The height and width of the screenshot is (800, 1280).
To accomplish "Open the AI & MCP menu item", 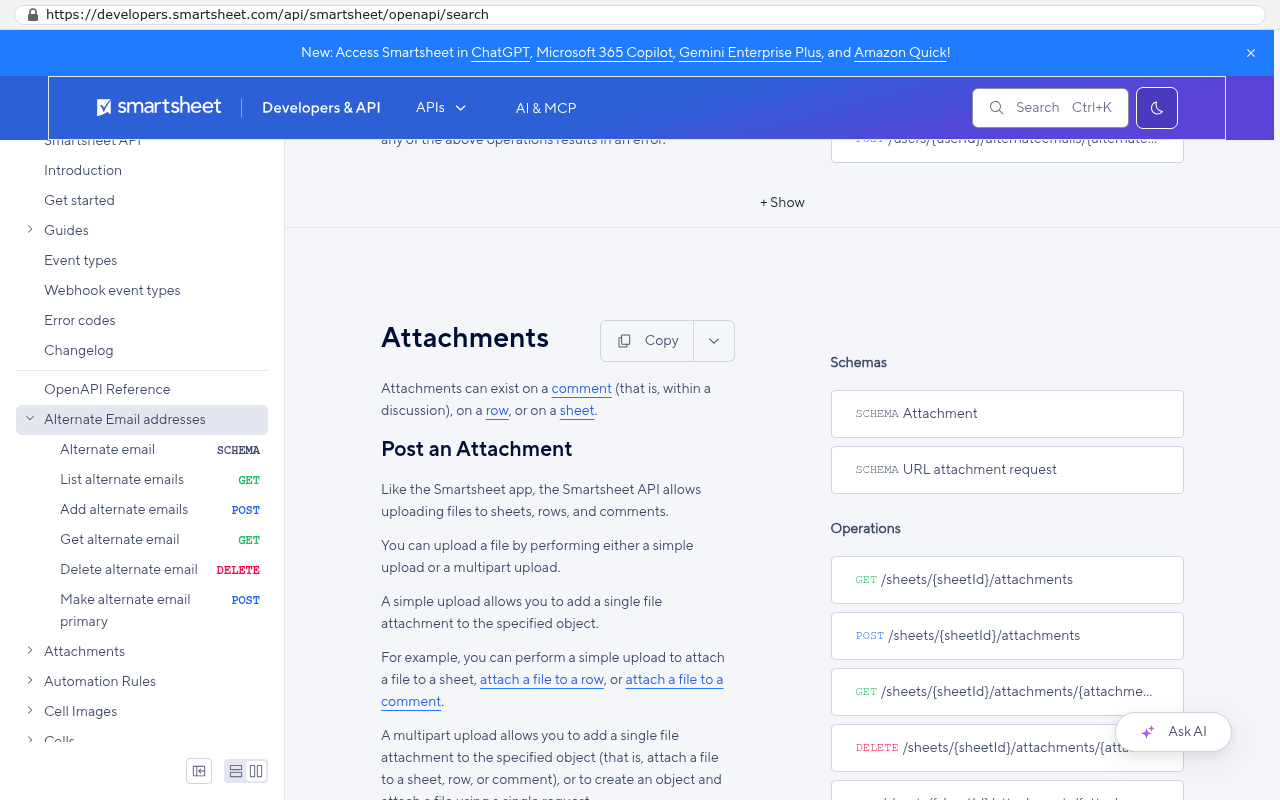I will coord(546,108).
